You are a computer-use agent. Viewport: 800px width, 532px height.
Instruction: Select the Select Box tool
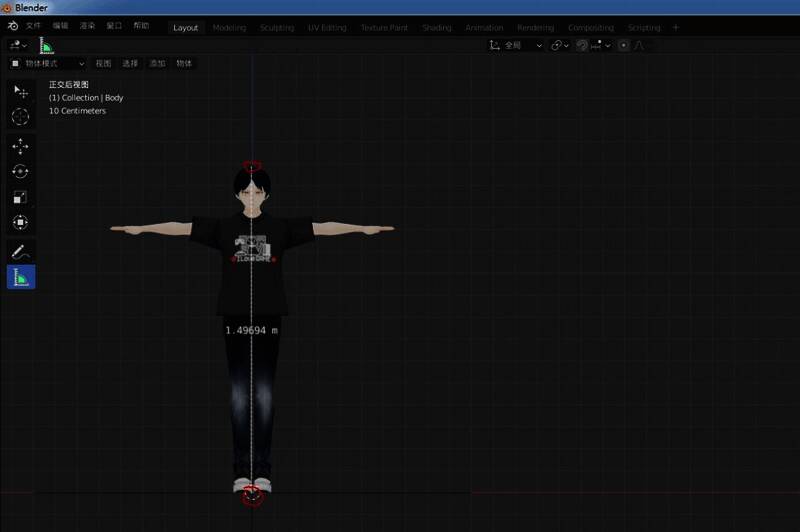20,92
